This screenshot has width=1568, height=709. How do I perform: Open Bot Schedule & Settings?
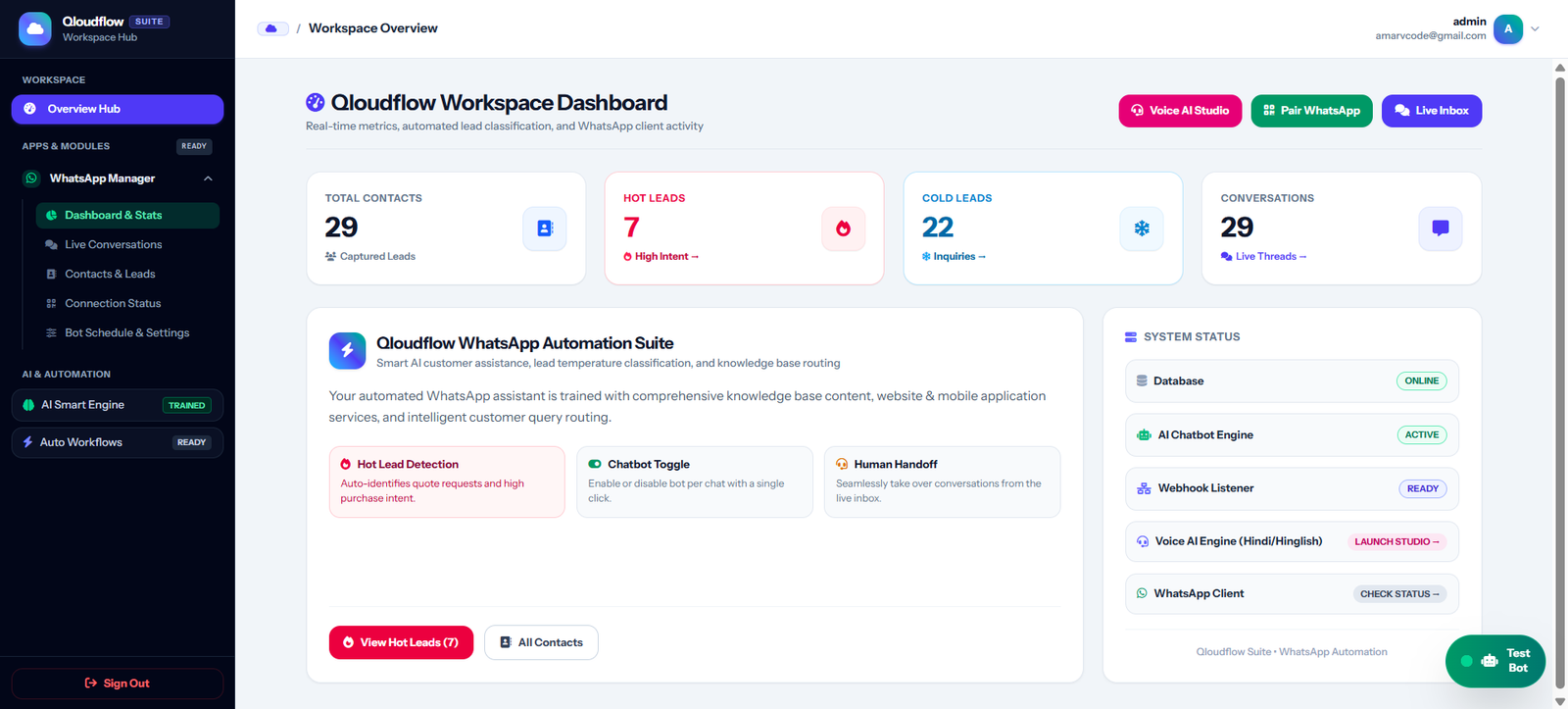(x=127, y=333)
